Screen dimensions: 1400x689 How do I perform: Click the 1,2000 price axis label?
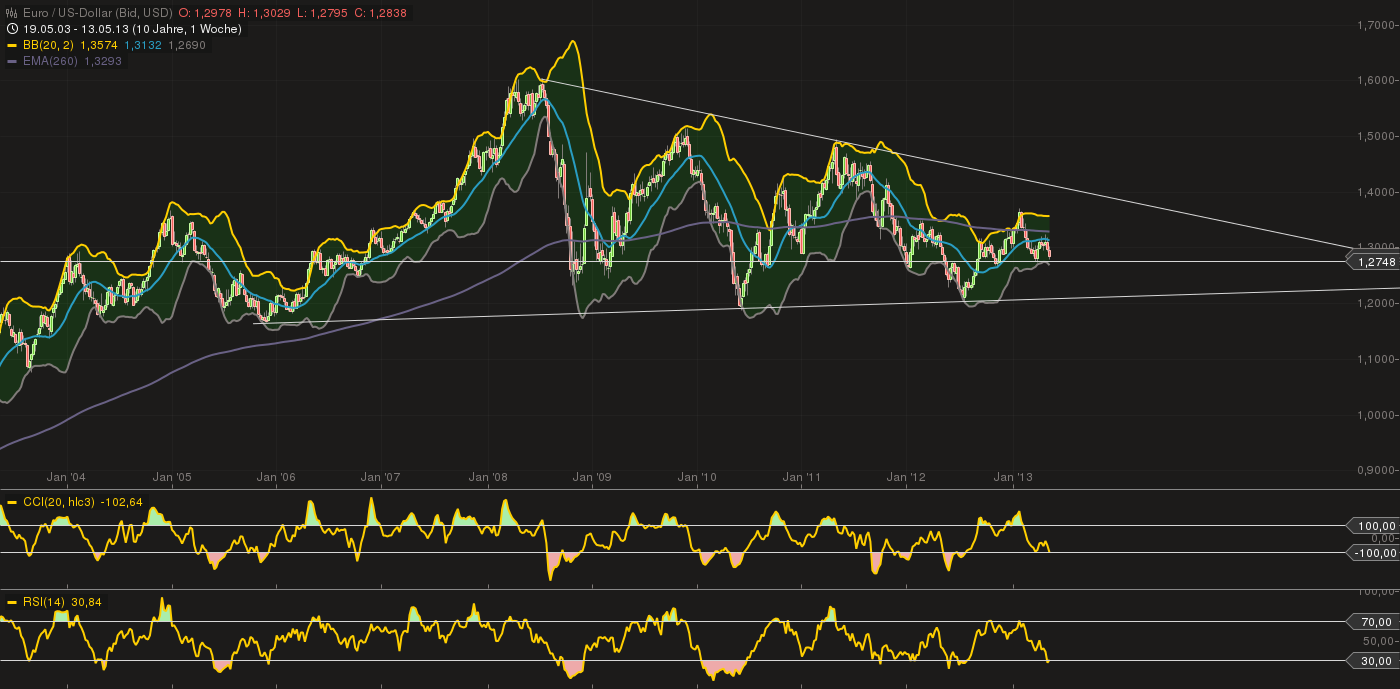click(x=1377, y=303)
